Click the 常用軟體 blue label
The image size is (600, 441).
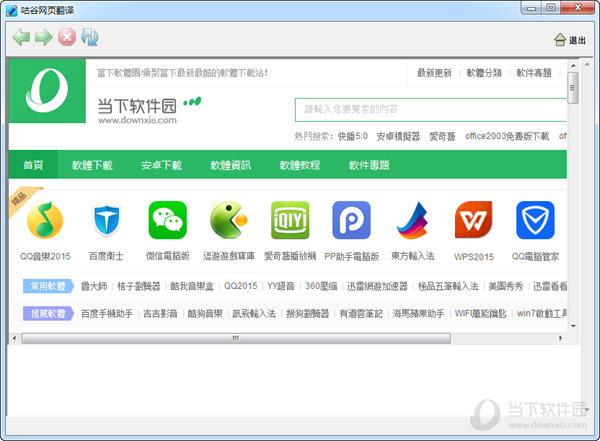[x=48, y=286]
